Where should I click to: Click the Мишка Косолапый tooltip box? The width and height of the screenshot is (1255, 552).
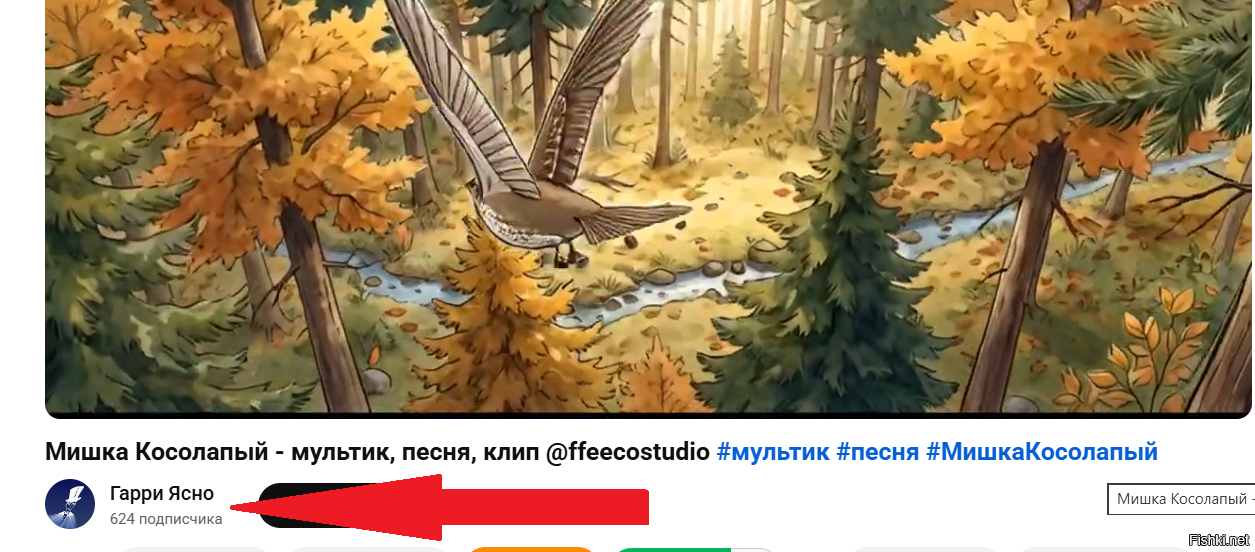click(x=1181, y=499)
